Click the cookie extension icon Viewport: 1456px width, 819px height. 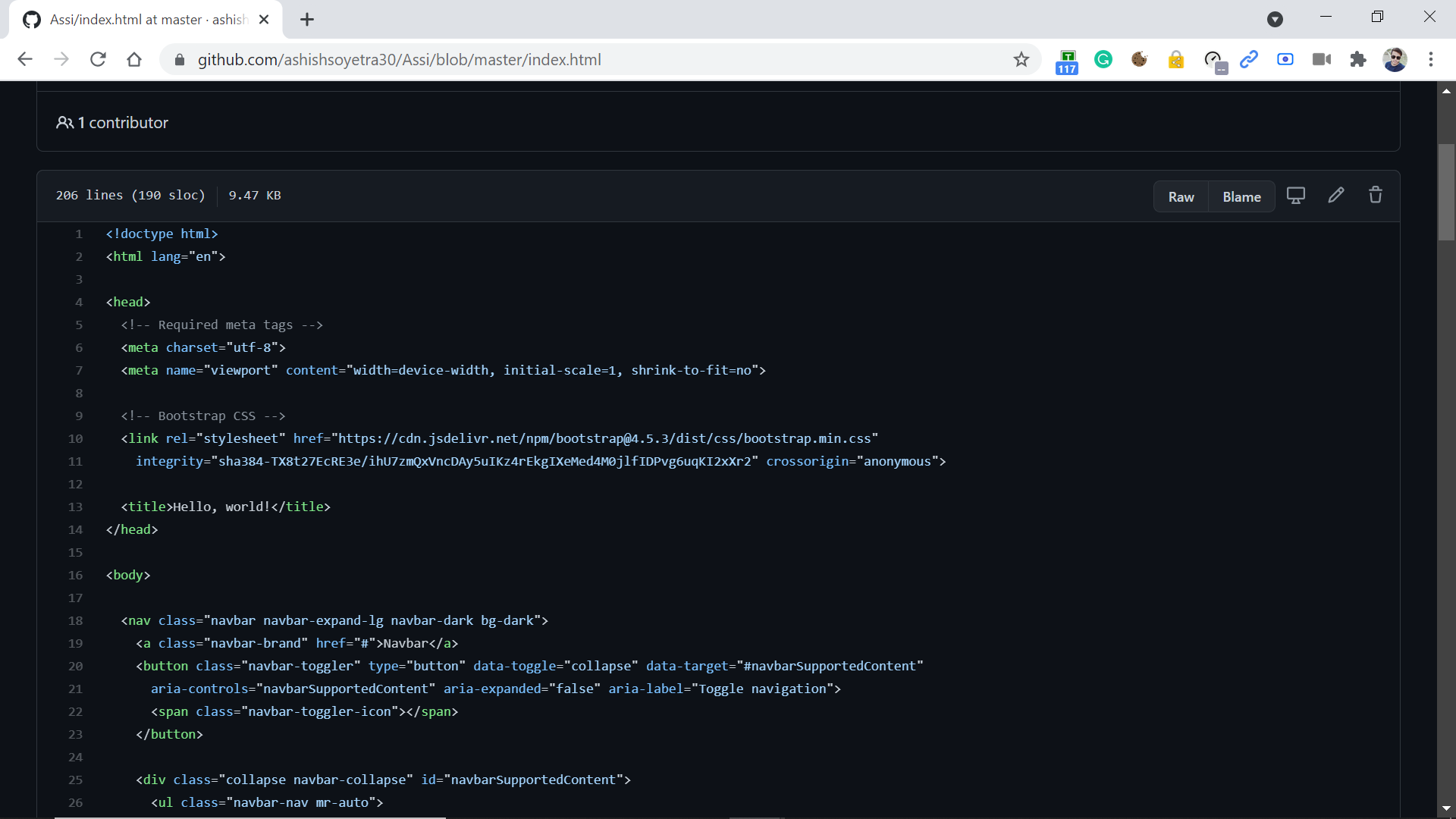click(1139, 60)
